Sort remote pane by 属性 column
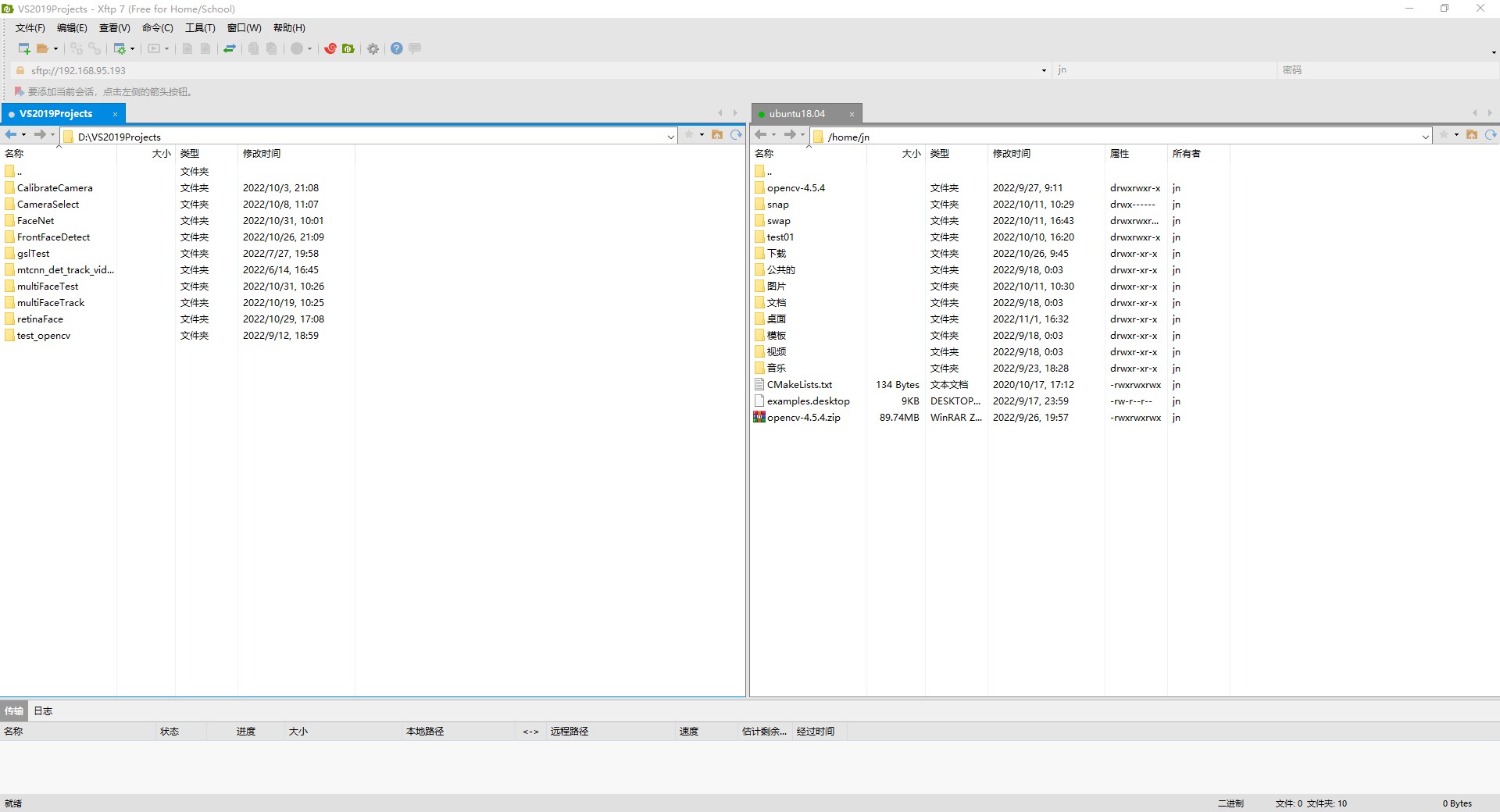 pos(1136,154)
